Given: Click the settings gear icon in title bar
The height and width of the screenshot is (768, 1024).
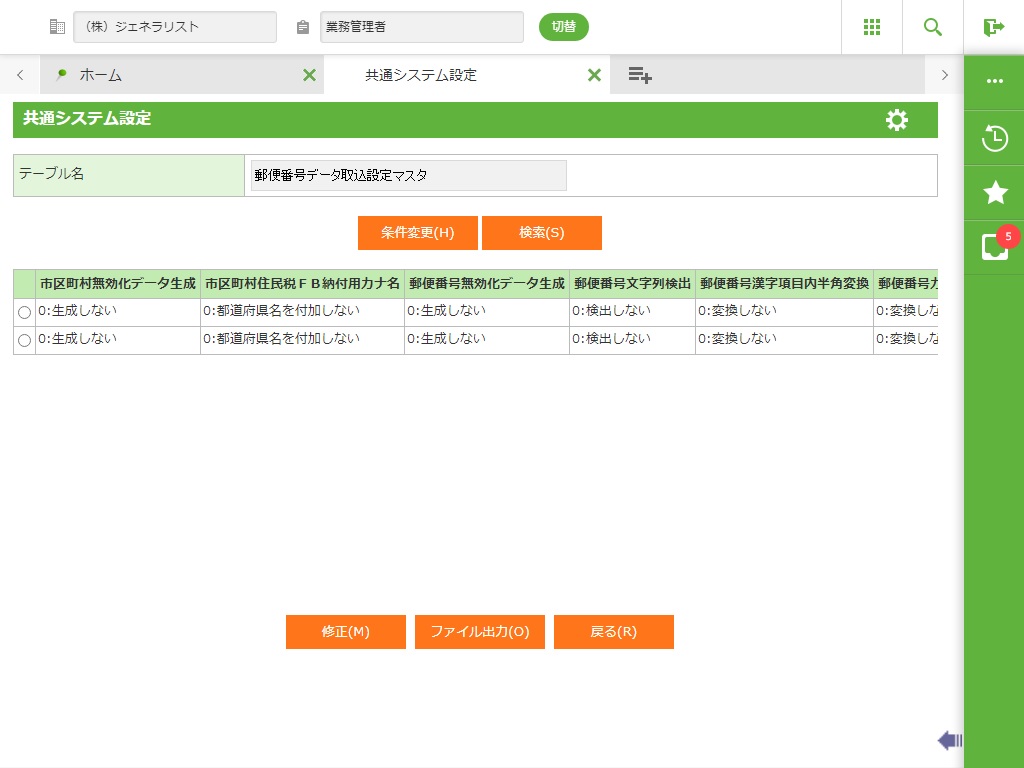Looking at the screenshot, I should click(x=897, y=120).
